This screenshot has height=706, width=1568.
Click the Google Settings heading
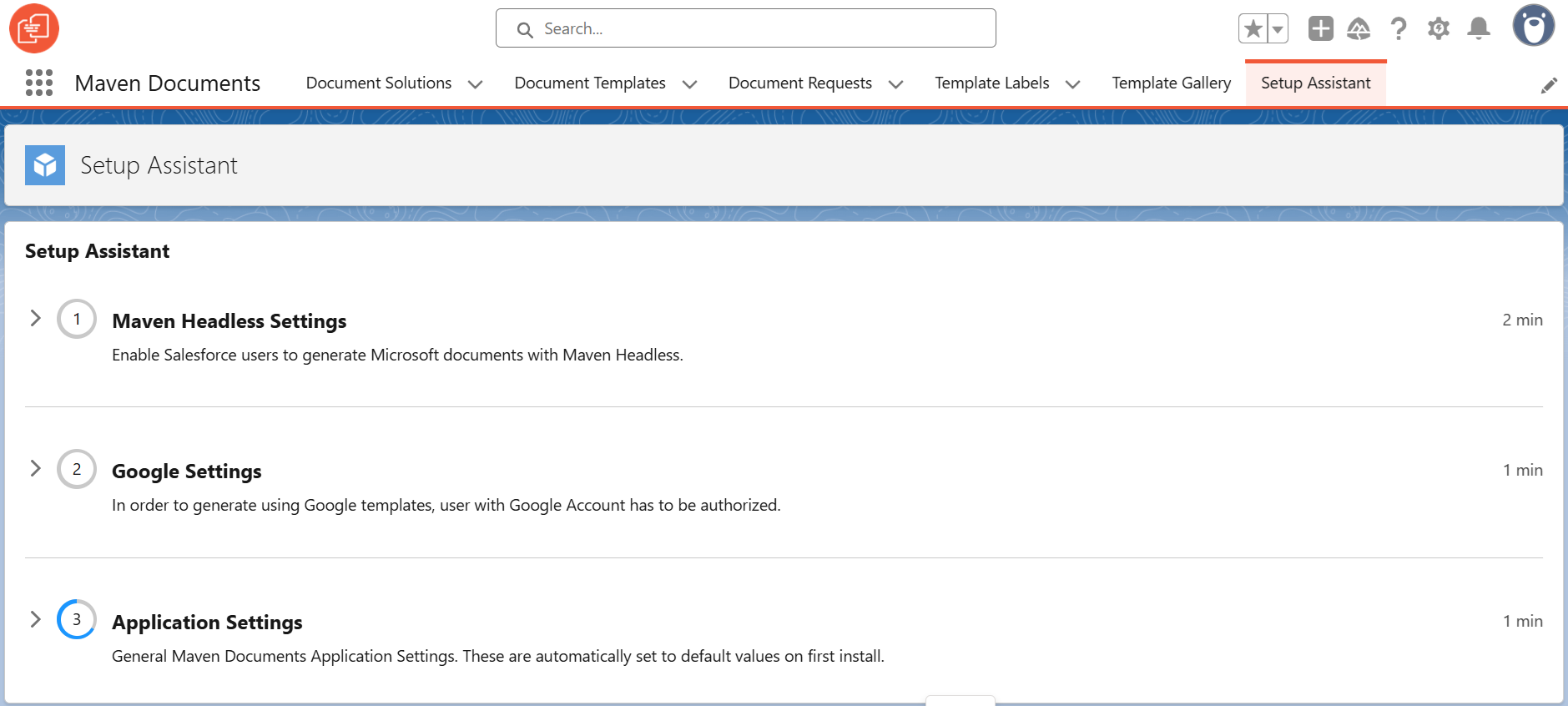(187, 472)
